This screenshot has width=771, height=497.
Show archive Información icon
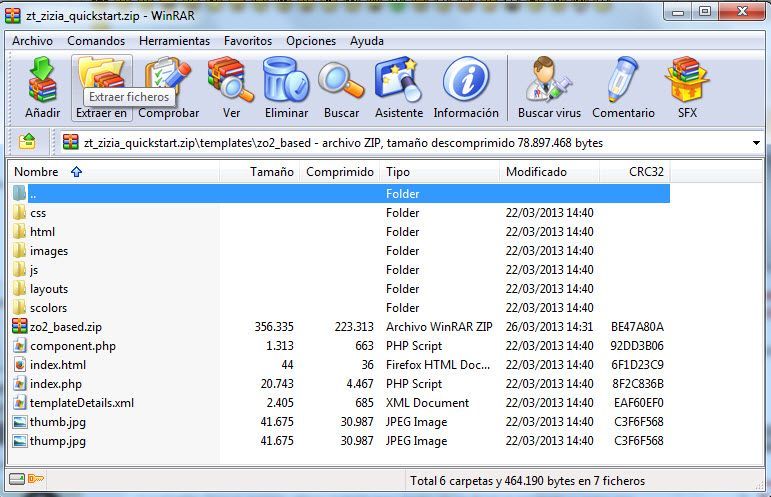[x=466, y=79]
